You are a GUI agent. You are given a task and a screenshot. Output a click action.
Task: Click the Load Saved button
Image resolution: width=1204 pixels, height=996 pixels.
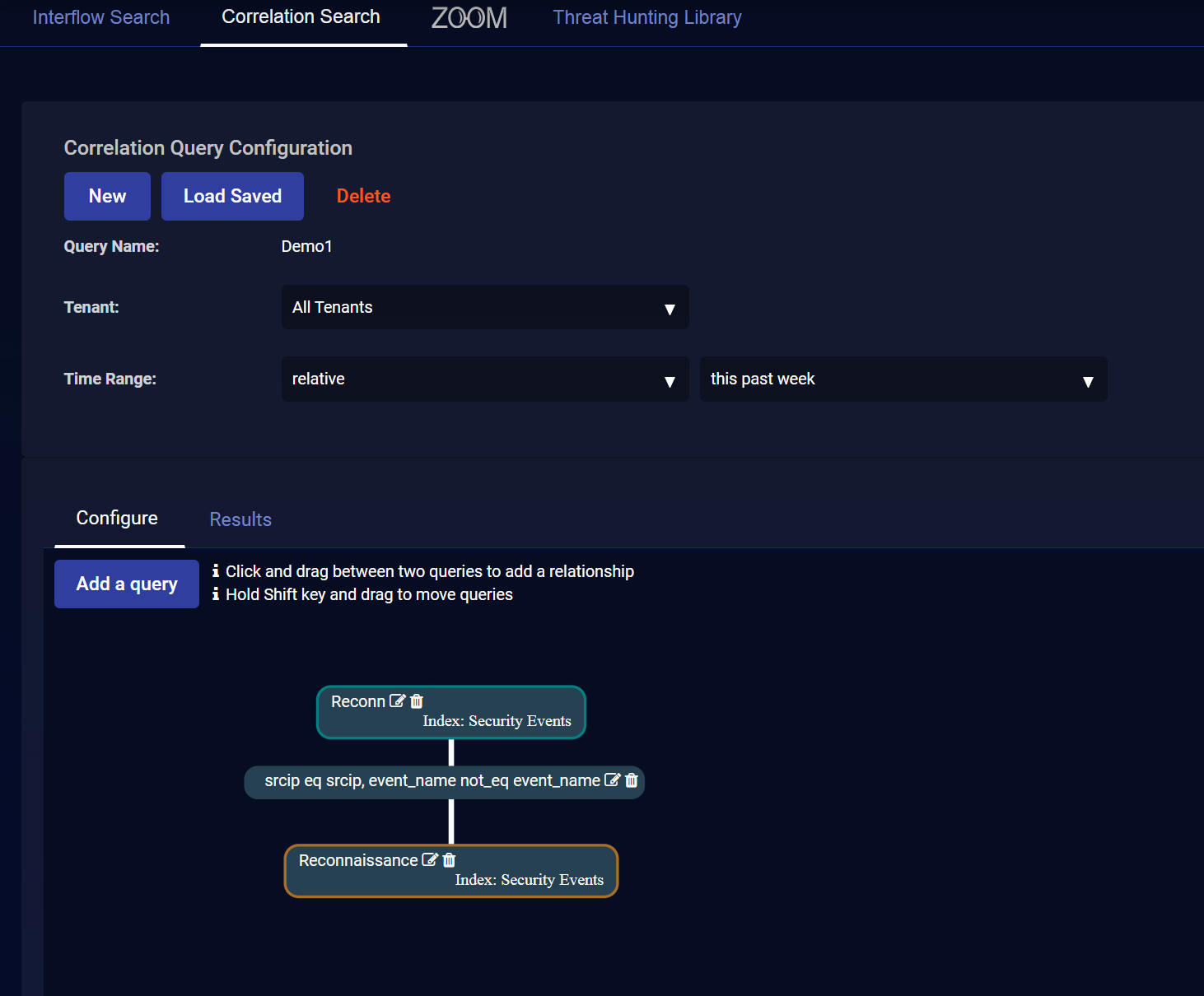tap(232, 197)
